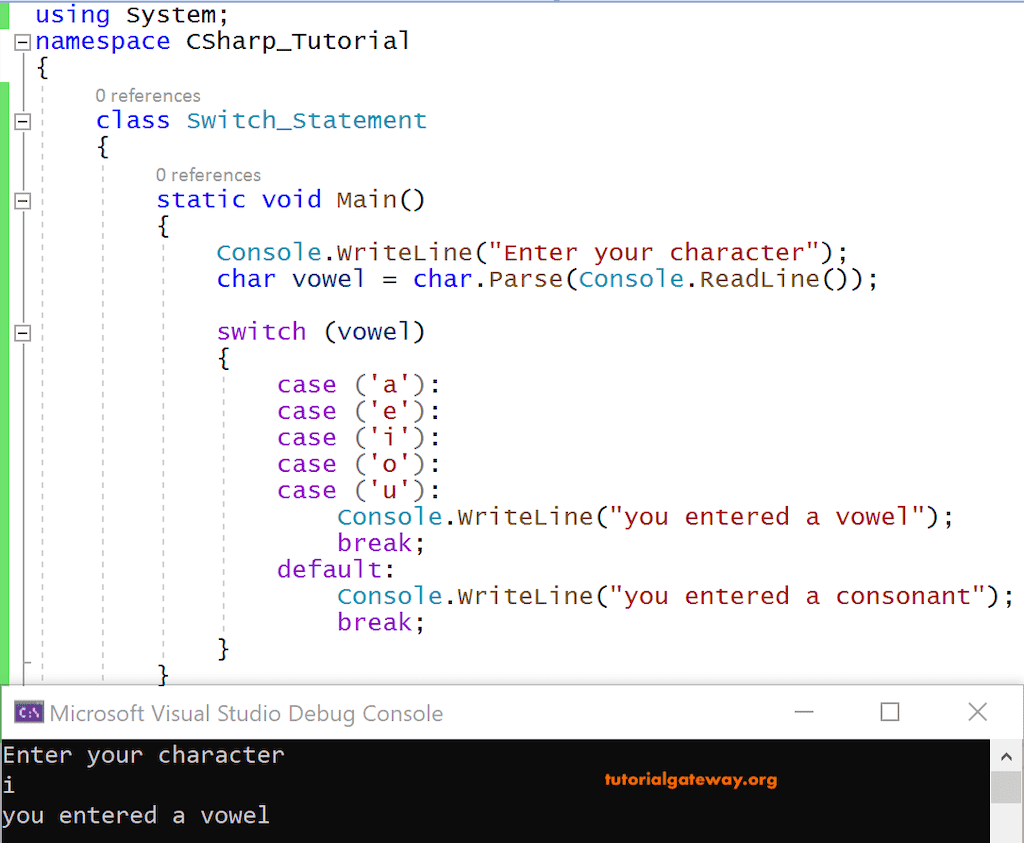Click the console input line 'i'
The height and width of the screenshot is (843, 1024).
[8, 785]
